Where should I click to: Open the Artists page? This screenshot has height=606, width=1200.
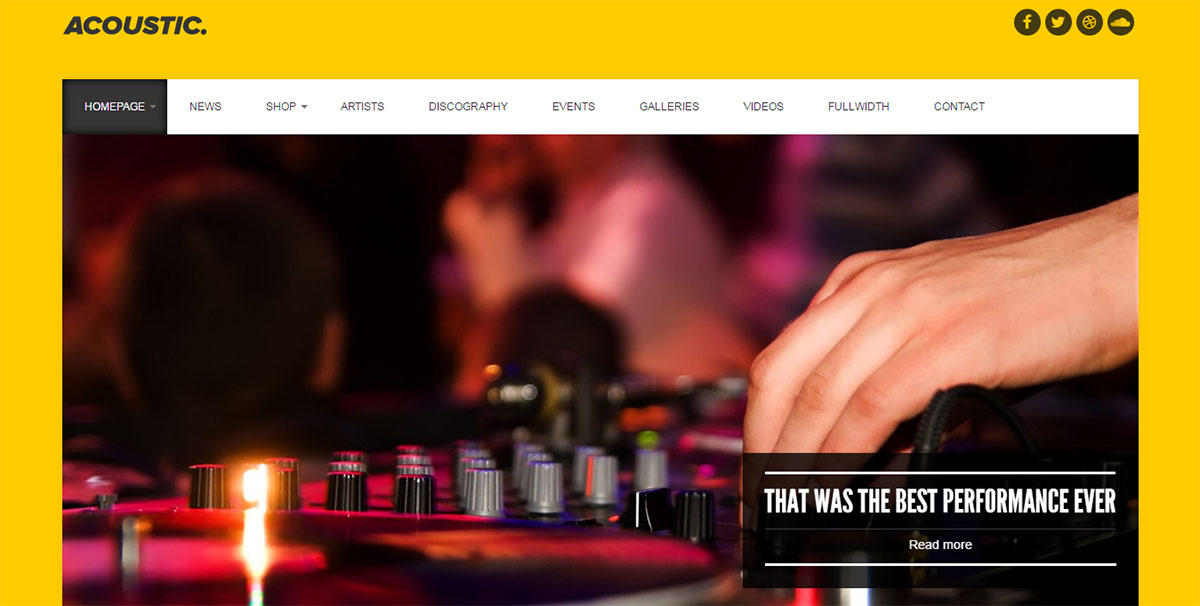tap(362, 106)
